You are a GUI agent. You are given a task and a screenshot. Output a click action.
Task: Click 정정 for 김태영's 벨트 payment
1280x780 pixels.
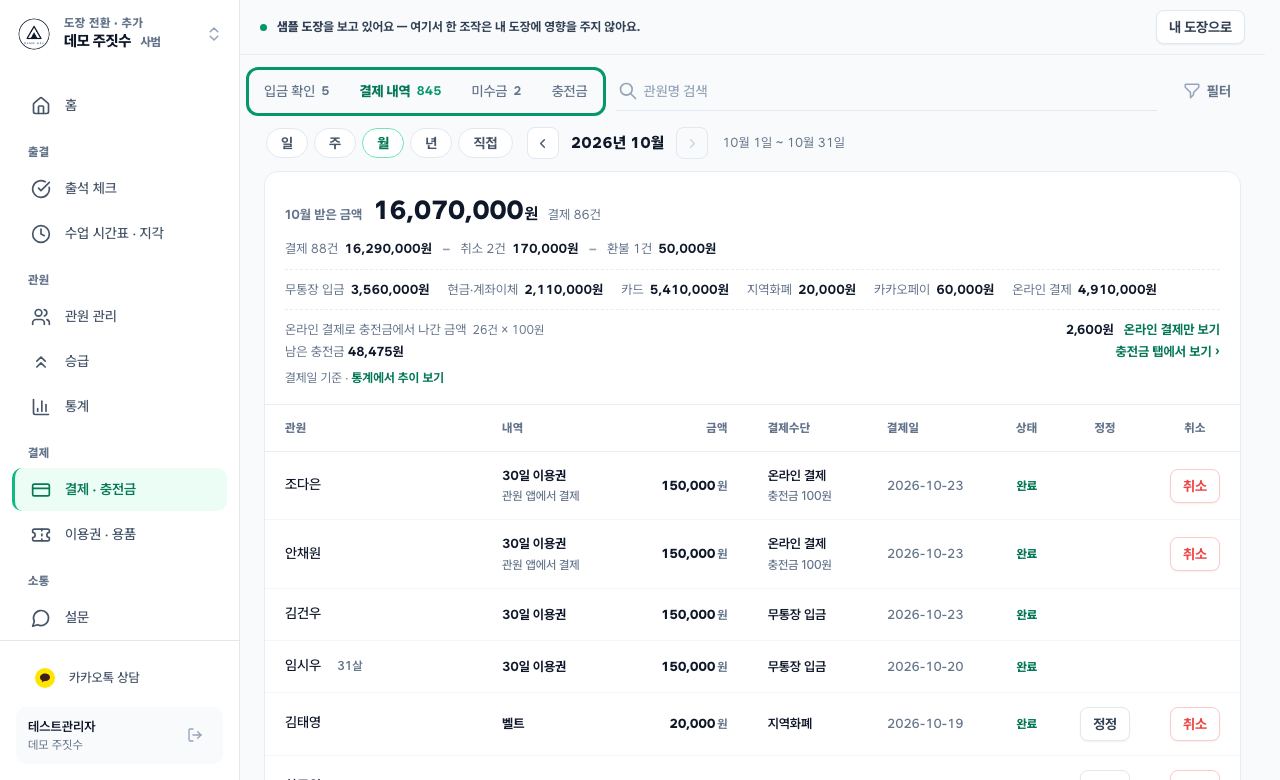pos(1104,724)
